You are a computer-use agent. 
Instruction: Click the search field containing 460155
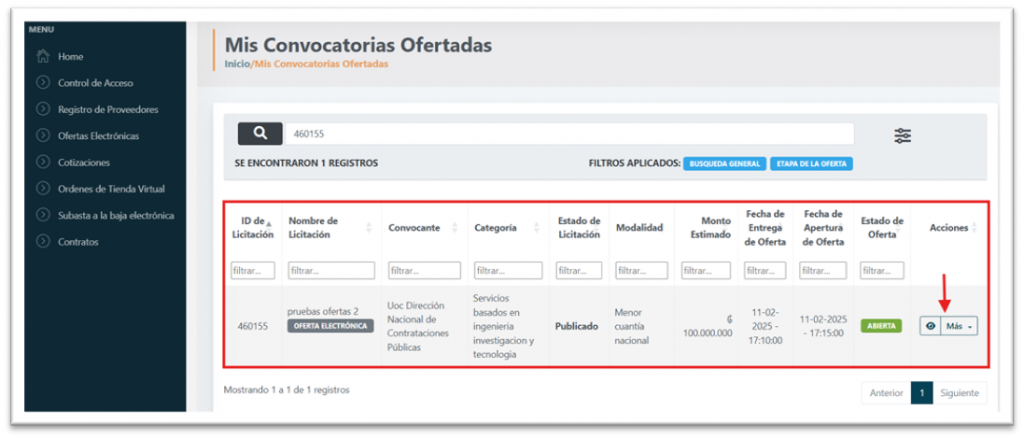click(568, 134)
